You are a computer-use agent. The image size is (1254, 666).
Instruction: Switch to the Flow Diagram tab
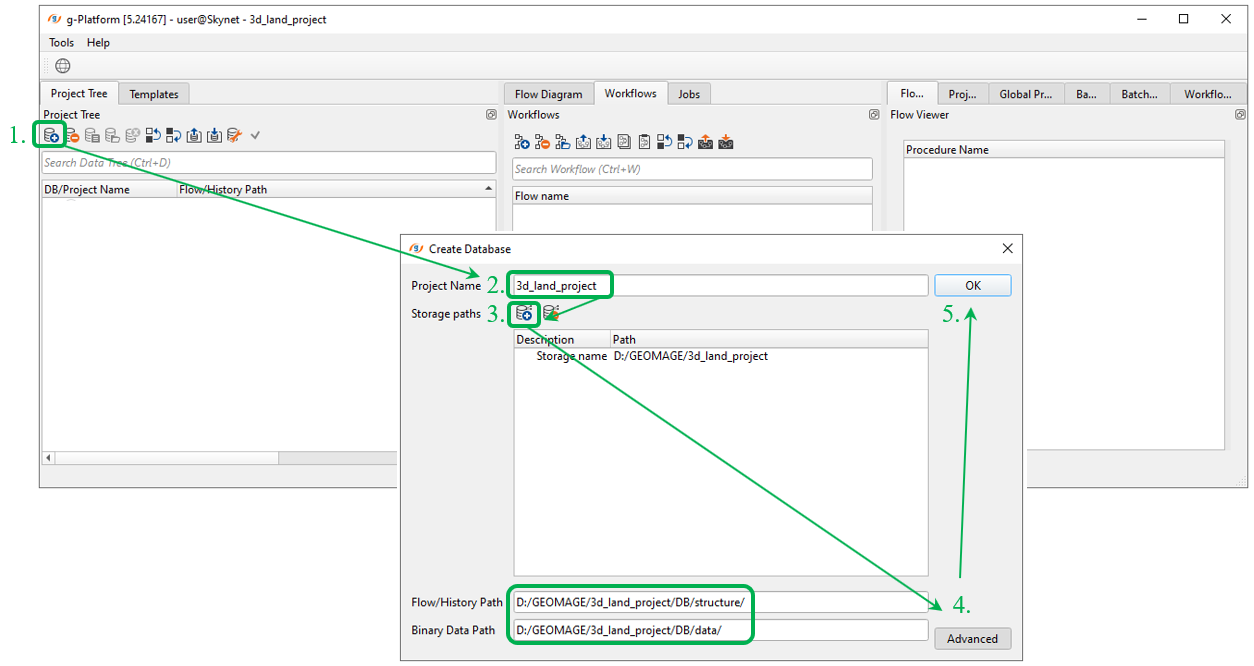pos(548,94)
